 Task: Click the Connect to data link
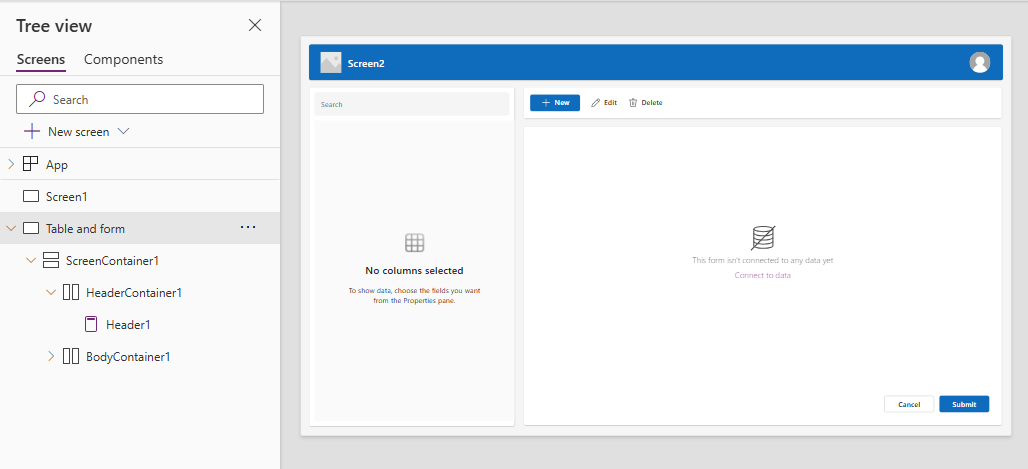[x=762, y=275]
